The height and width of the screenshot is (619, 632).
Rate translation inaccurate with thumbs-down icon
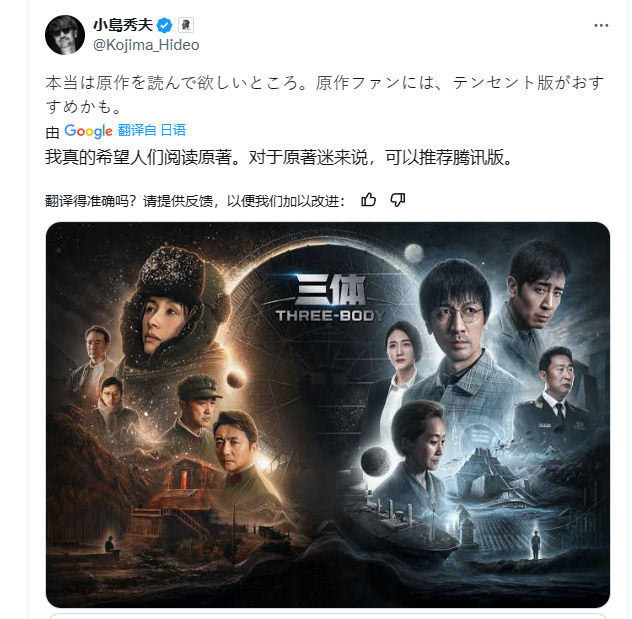[398, 200]
